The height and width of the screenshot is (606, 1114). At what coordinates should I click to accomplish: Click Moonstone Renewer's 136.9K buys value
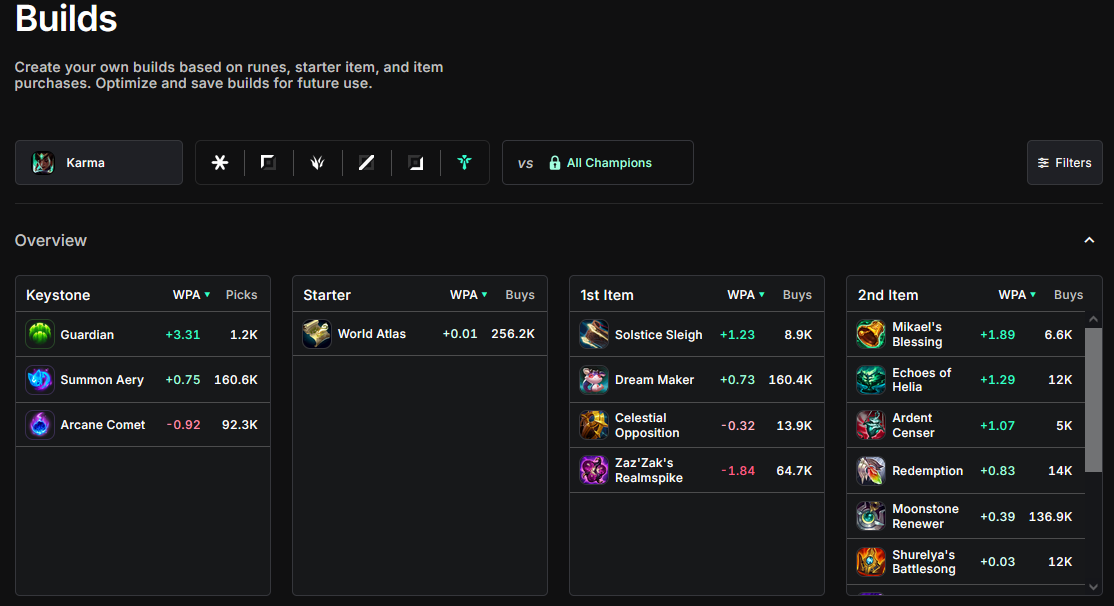pyautogui.click(x=1050, y=516)
